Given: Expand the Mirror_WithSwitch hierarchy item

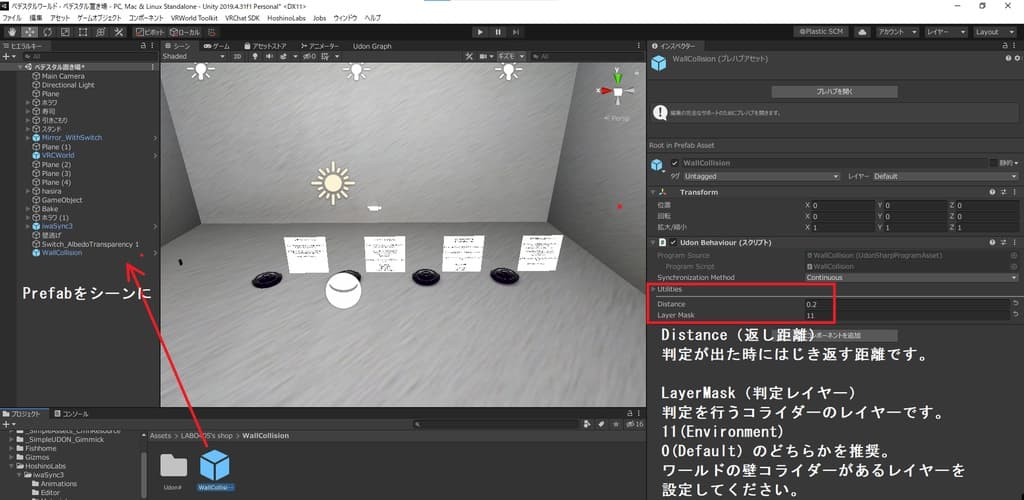Looking at the screenshot, I should pos(27,138).
